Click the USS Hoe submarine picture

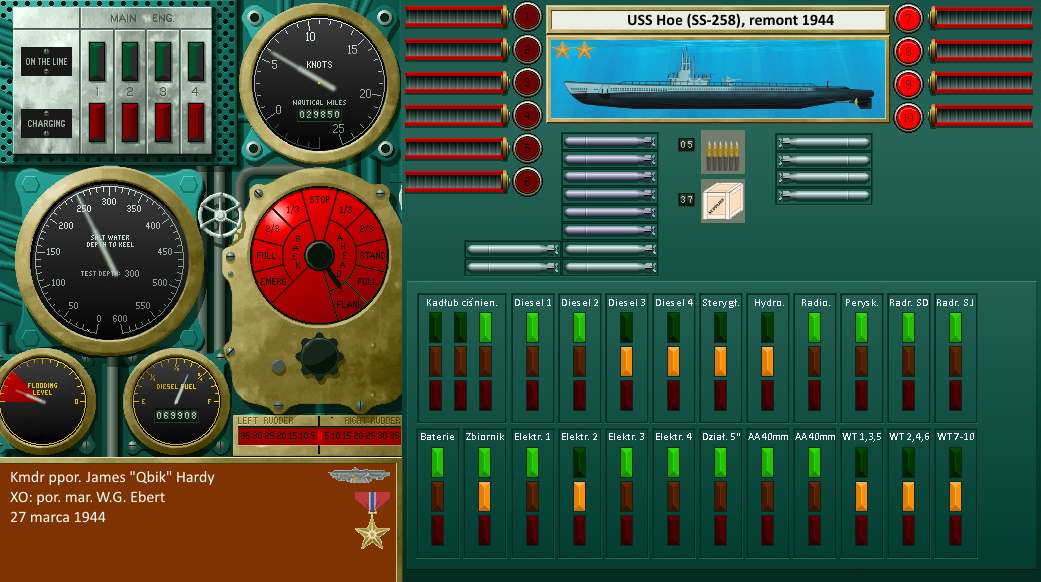[x=717, y=80]
